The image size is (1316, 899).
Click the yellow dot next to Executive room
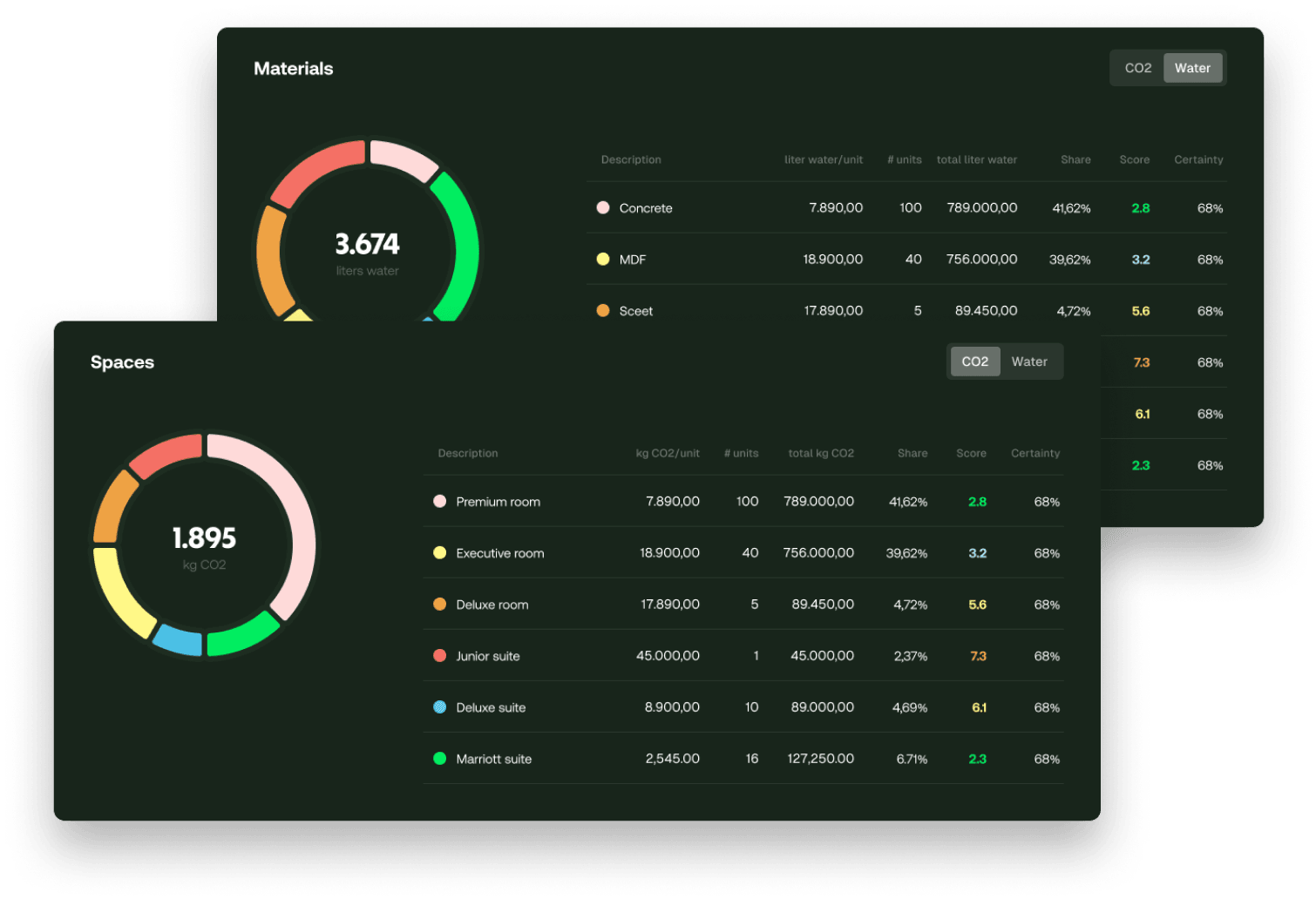tap(439, 552)
